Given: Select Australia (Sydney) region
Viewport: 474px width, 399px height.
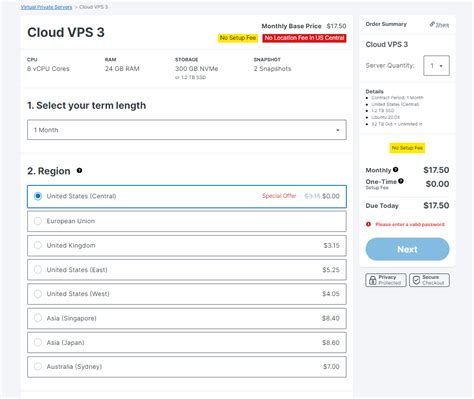Looking at the screenshot, I should (187, 367).
